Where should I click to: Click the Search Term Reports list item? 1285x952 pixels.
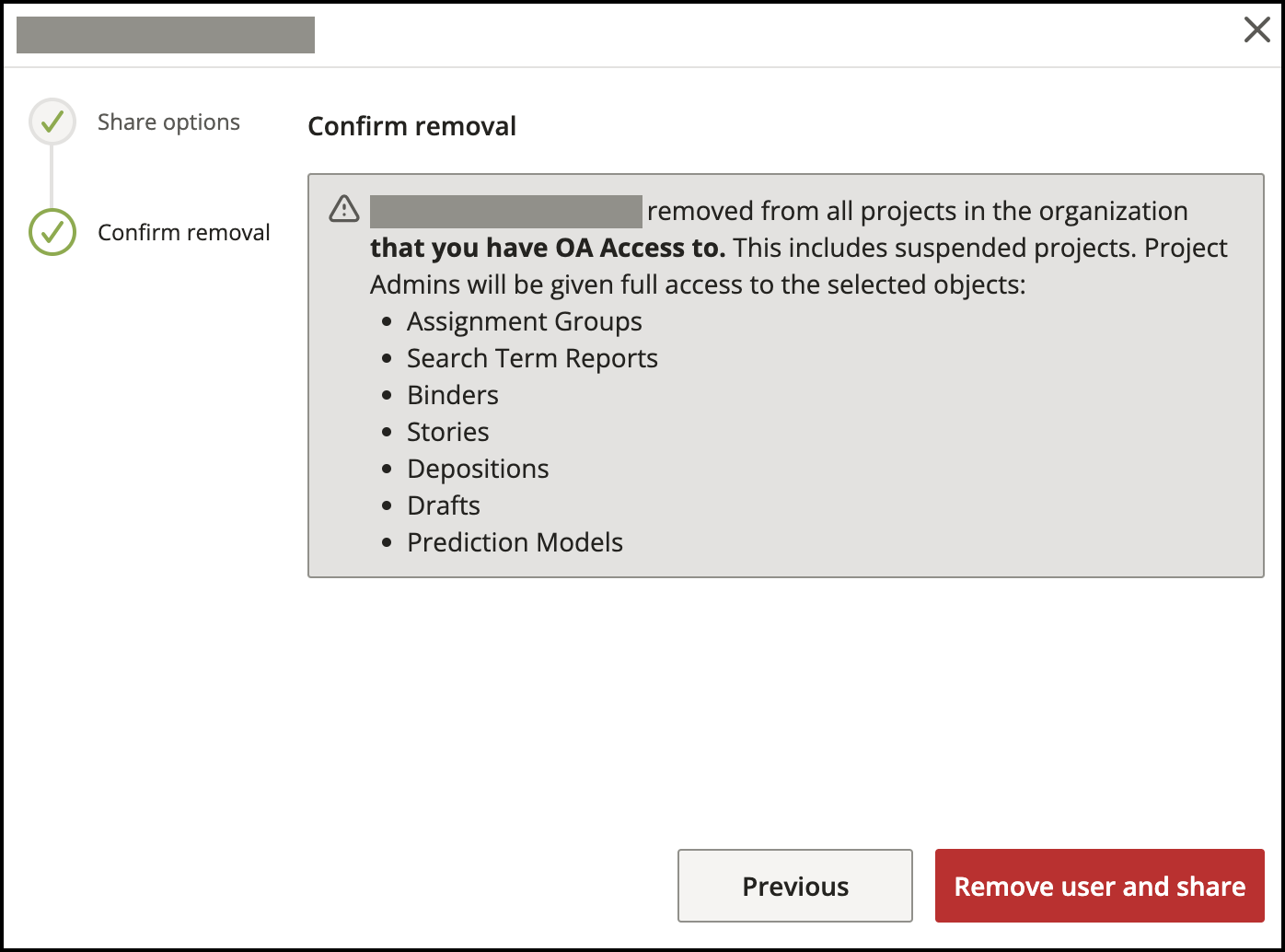(532, 358)
